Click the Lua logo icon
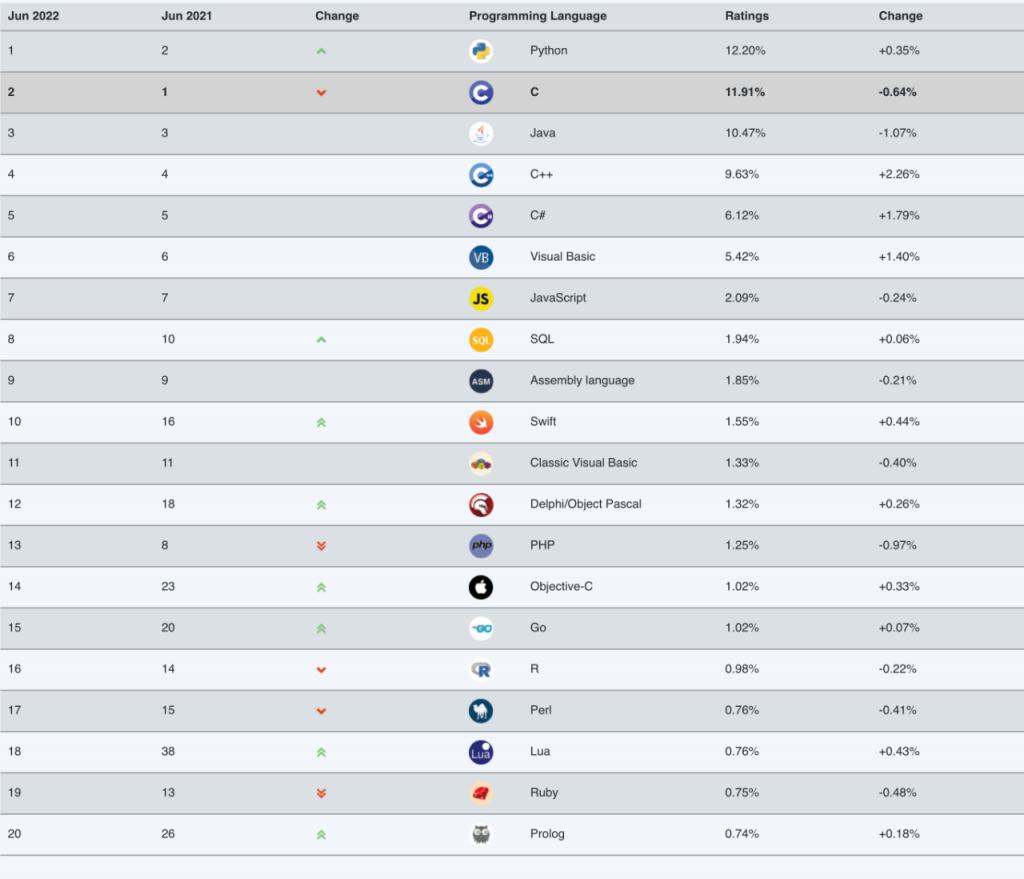The image size is (1024, 879). click(481, 752)
